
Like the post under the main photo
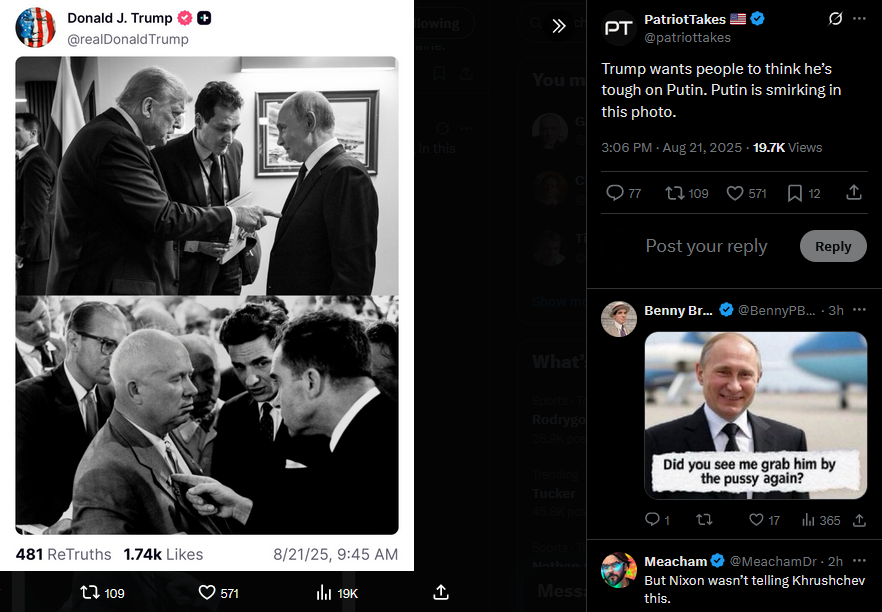(207, 593)
